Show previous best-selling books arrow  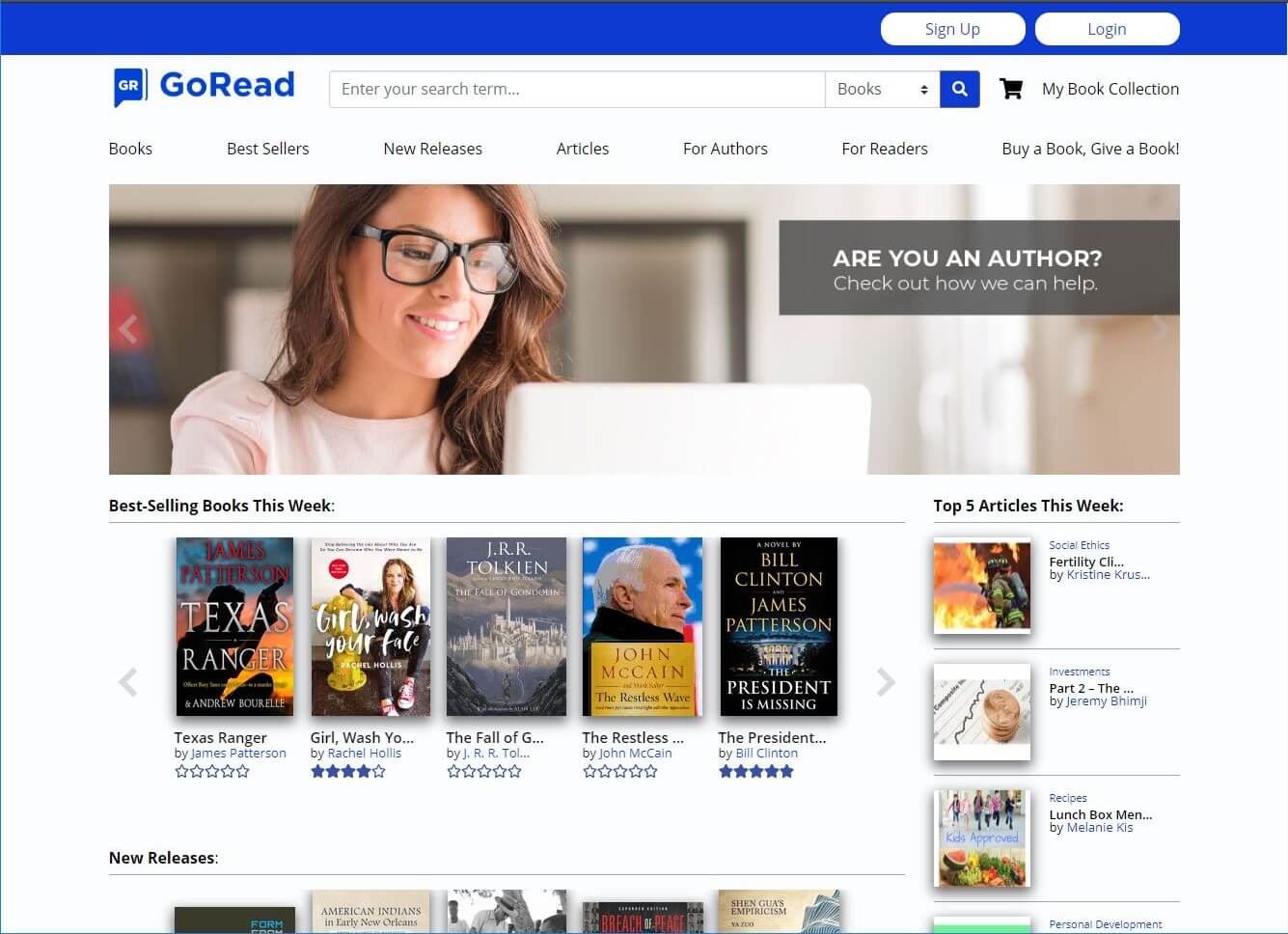tap(127, 682)
